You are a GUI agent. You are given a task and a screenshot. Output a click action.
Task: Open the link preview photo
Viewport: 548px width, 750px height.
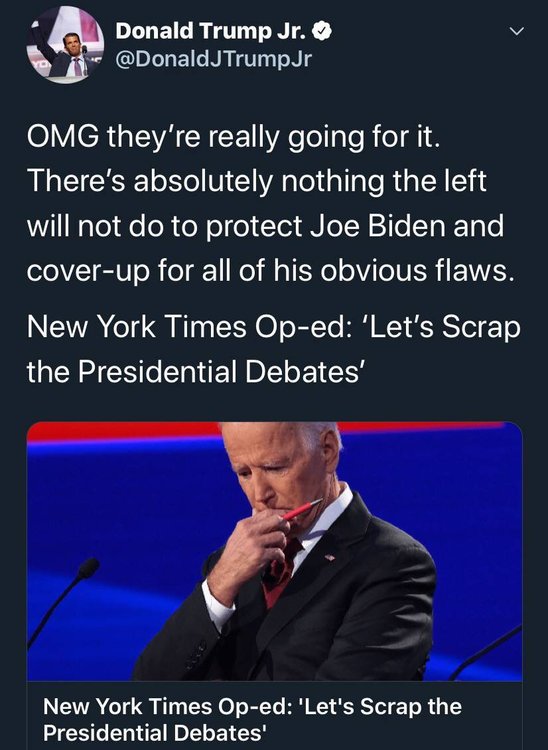point(274,551)
